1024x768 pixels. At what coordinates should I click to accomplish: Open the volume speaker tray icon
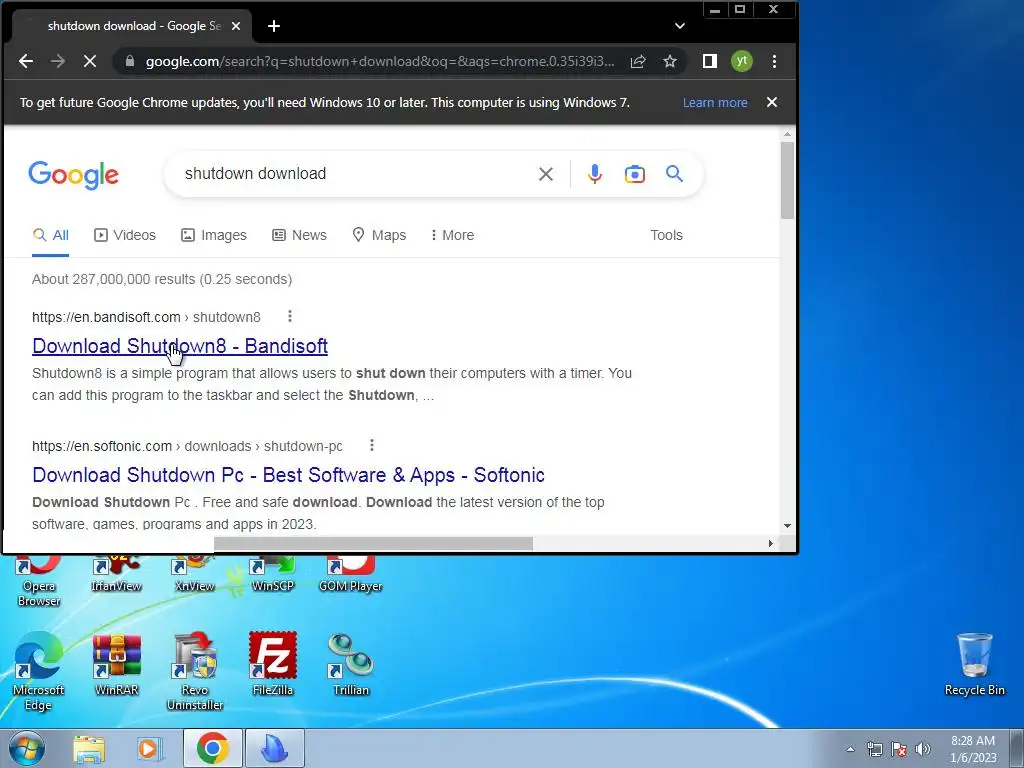coord(923,749)
